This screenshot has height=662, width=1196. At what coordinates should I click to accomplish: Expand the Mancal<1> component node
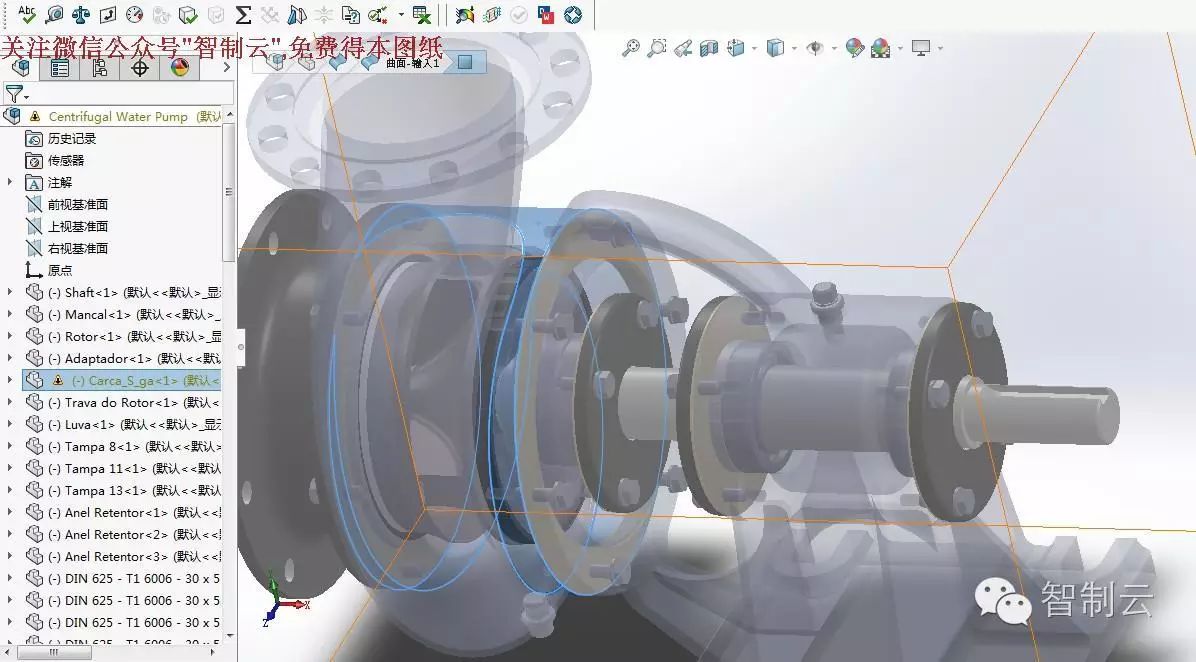10,314
